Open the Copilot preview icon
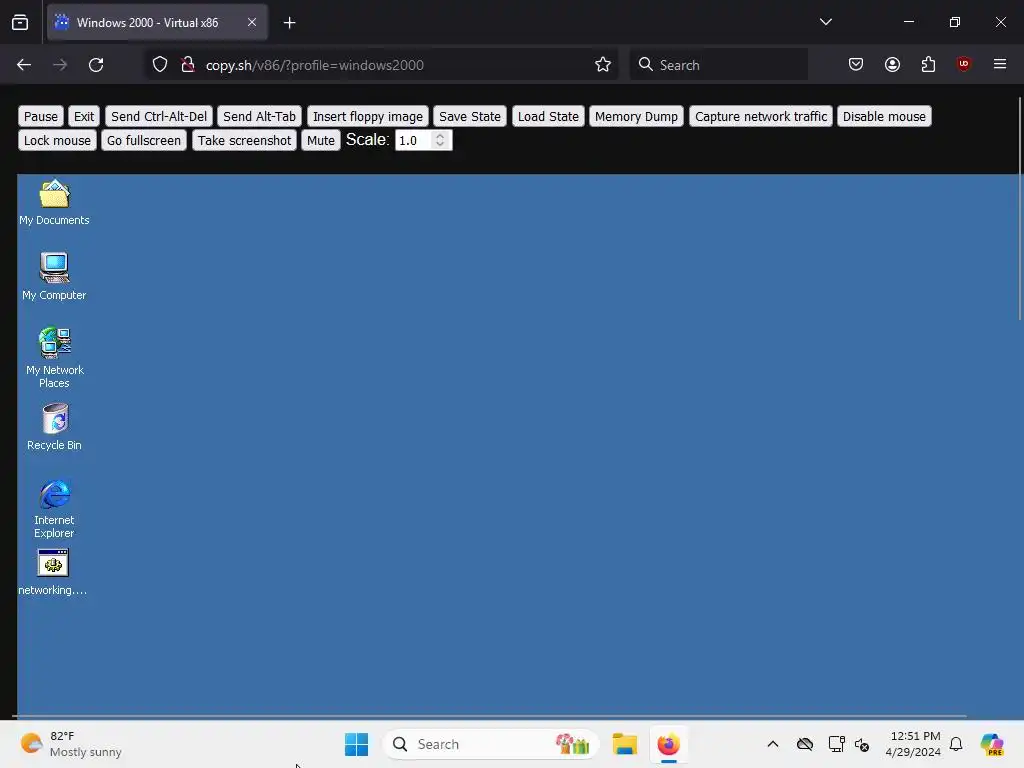 [992, 744]
